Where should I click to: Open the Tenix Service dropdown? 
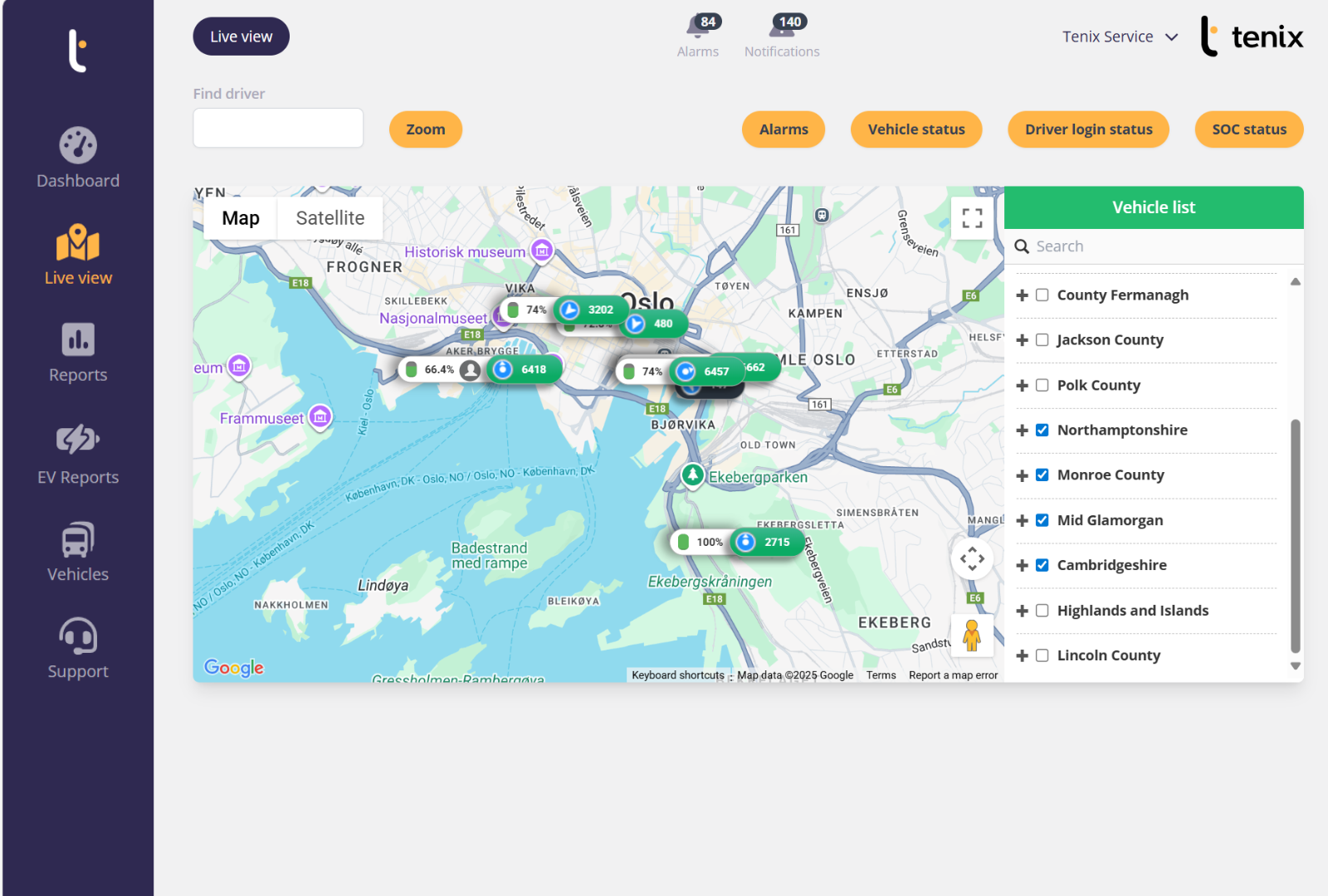[1120, 37]
